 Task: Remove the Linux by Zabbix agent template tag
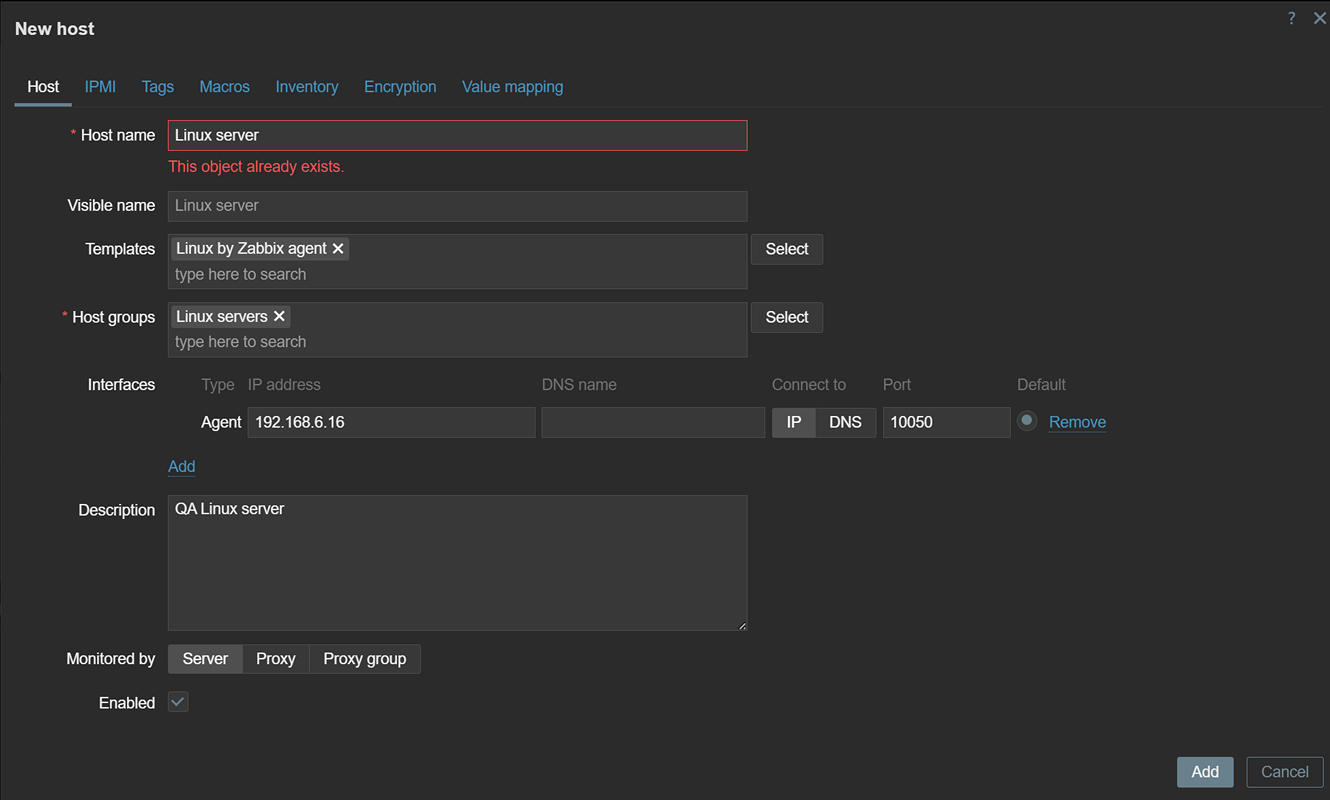tap(338, 249)
